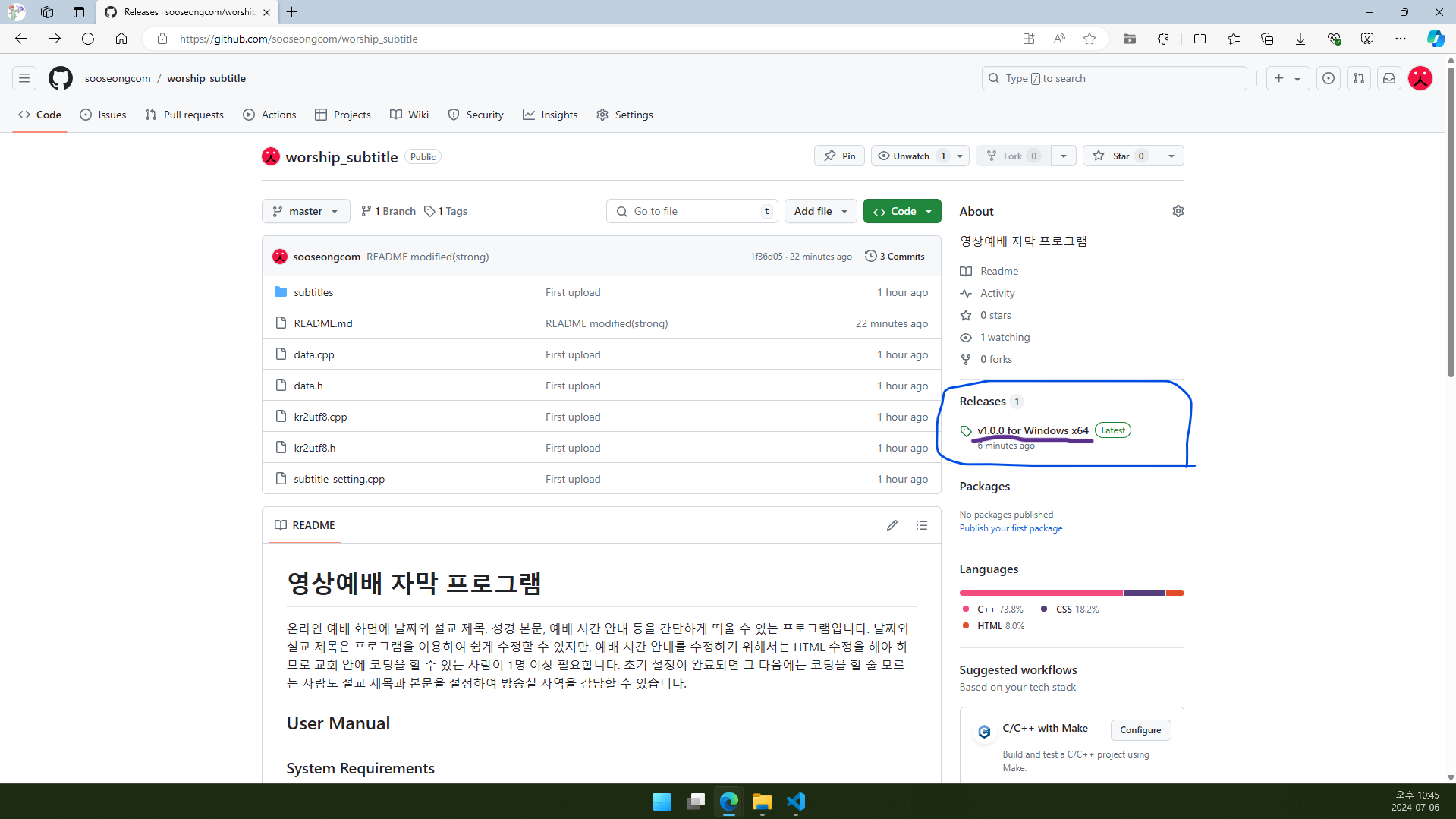Viewport: 1456px width, 819px height.
Task: Click the CSS segment of language bar
Action: pos(1144,593)
